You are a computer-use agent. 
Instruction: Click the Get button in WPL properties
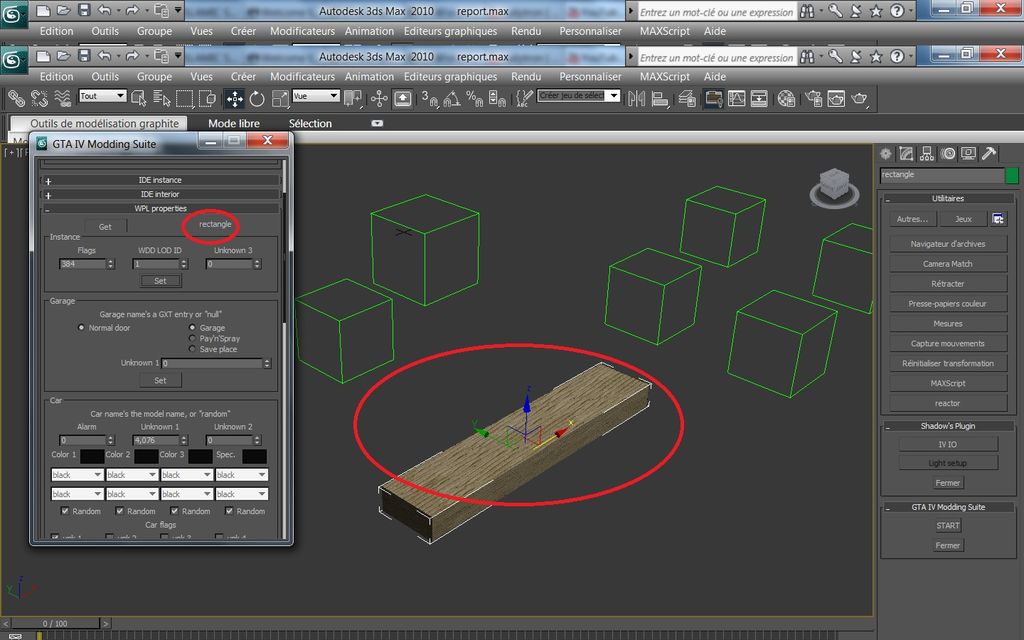click(105, 227)
